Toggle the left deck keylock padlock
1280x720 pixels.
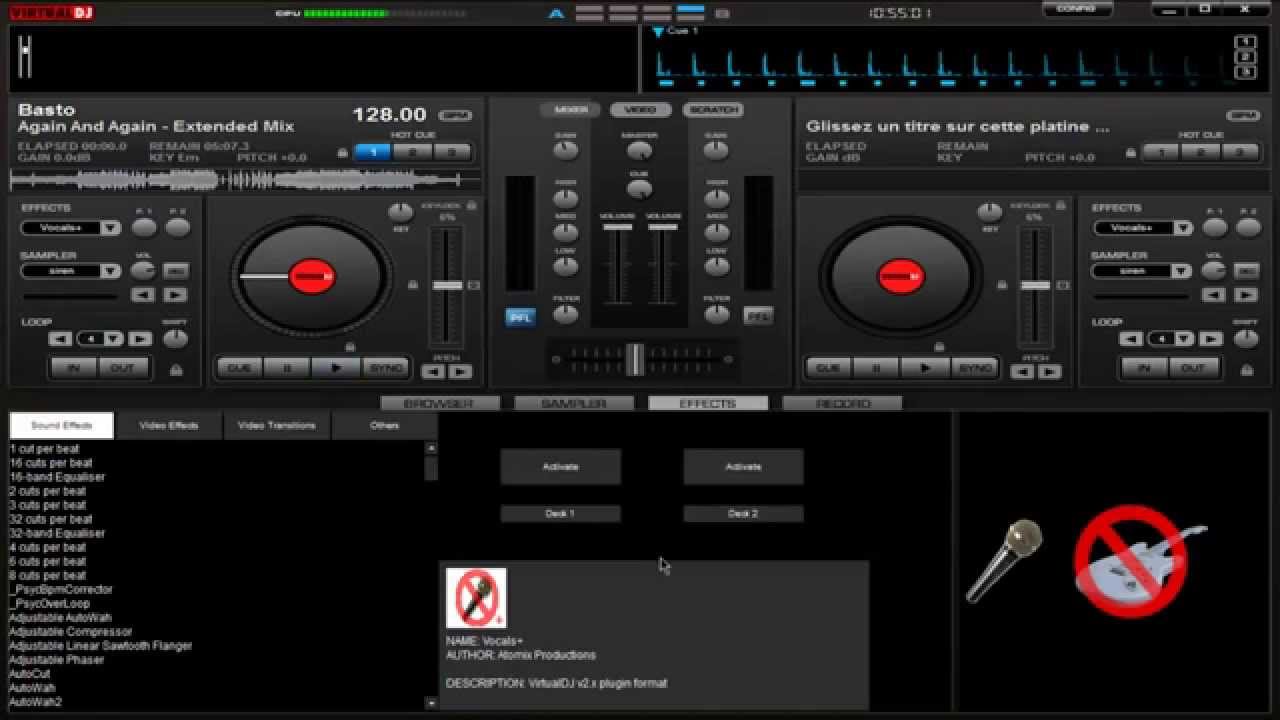point(471,206)
